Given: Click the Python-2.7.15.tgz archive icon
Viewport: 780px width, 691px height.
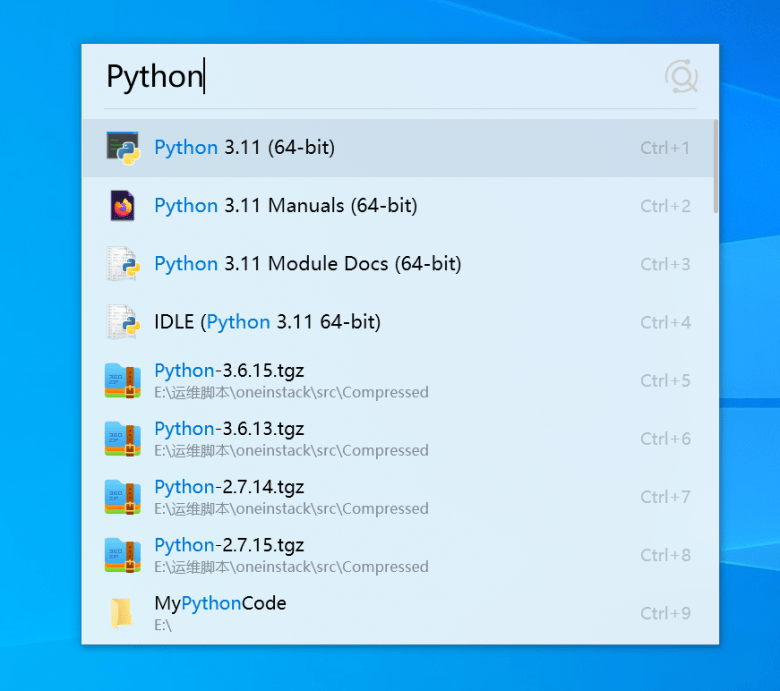Looking at the screenshot, I should [122, 555].
